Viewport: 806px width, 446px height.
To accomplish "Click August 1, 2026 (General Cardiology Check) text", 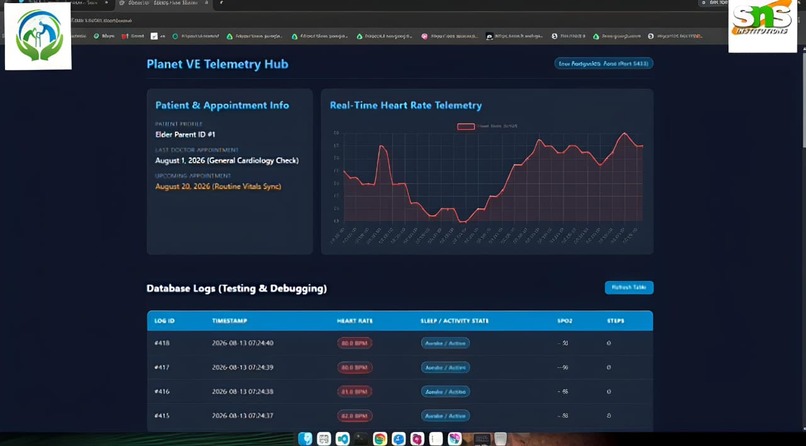I will 227,160.
